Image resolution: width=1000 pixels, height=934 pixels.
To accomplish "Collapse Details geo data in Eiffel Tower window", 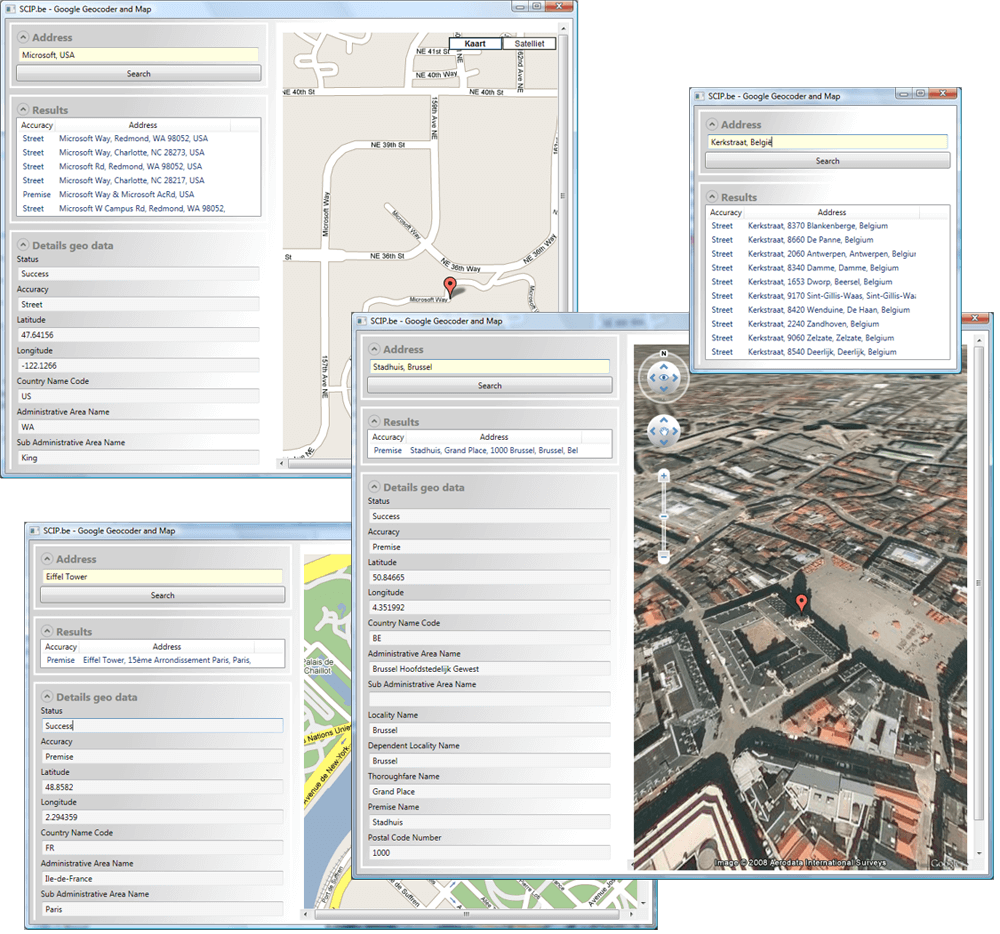I will coord(47,697).
